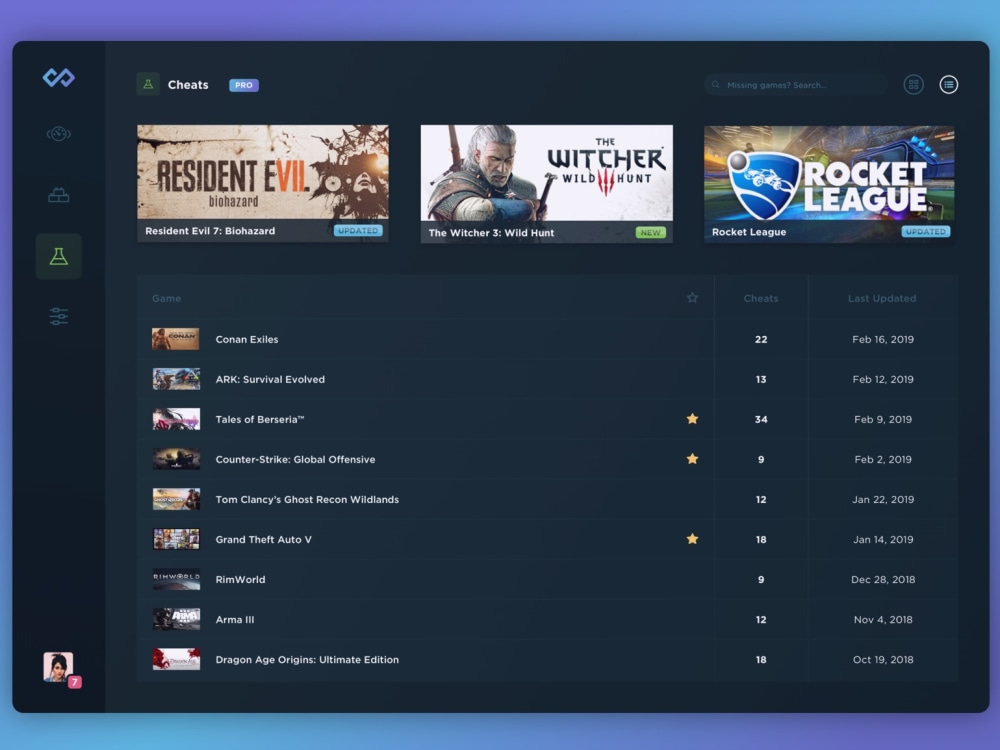This screenshot has width=1000, height=750.
Task: Click NEW badge on Witcher card
Action: coord(651,233)
